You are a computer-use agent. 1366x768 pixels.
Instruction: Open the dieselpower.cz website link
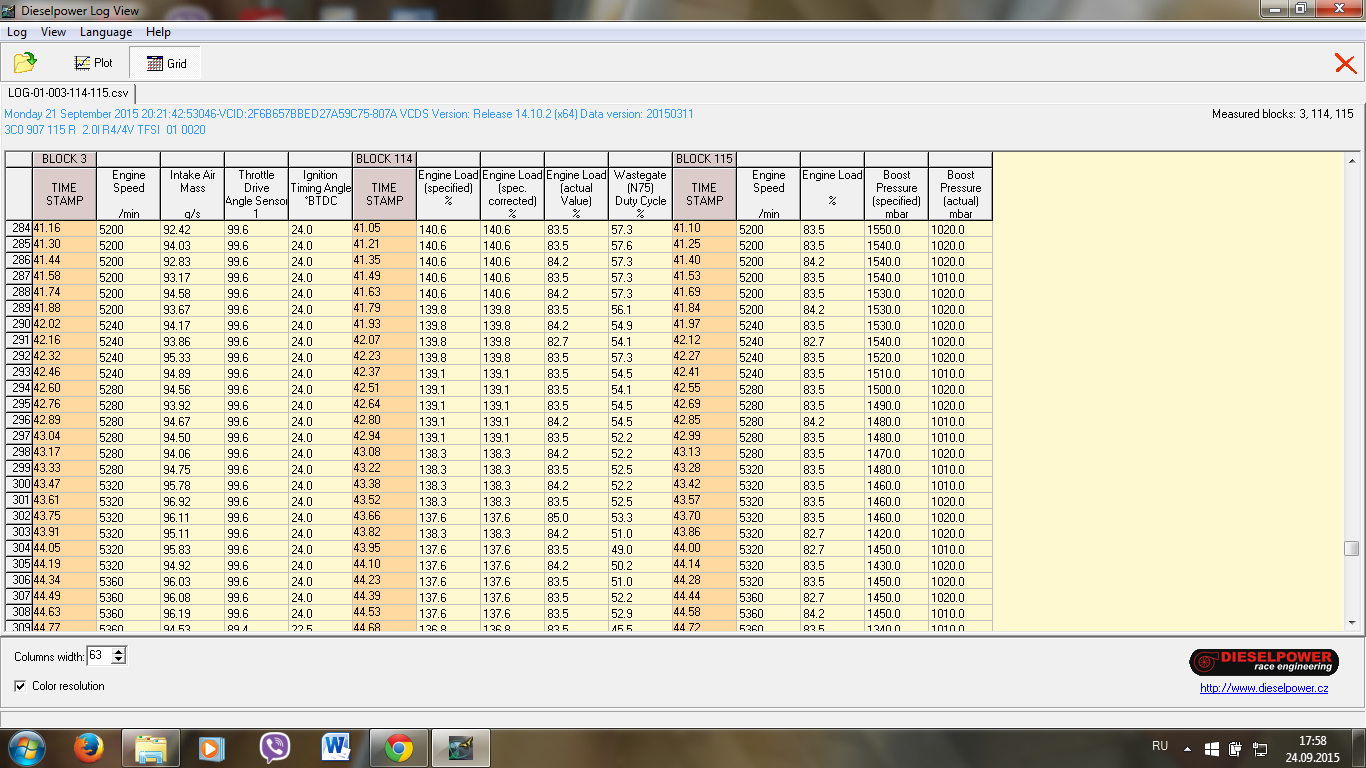coord(1264,688)
